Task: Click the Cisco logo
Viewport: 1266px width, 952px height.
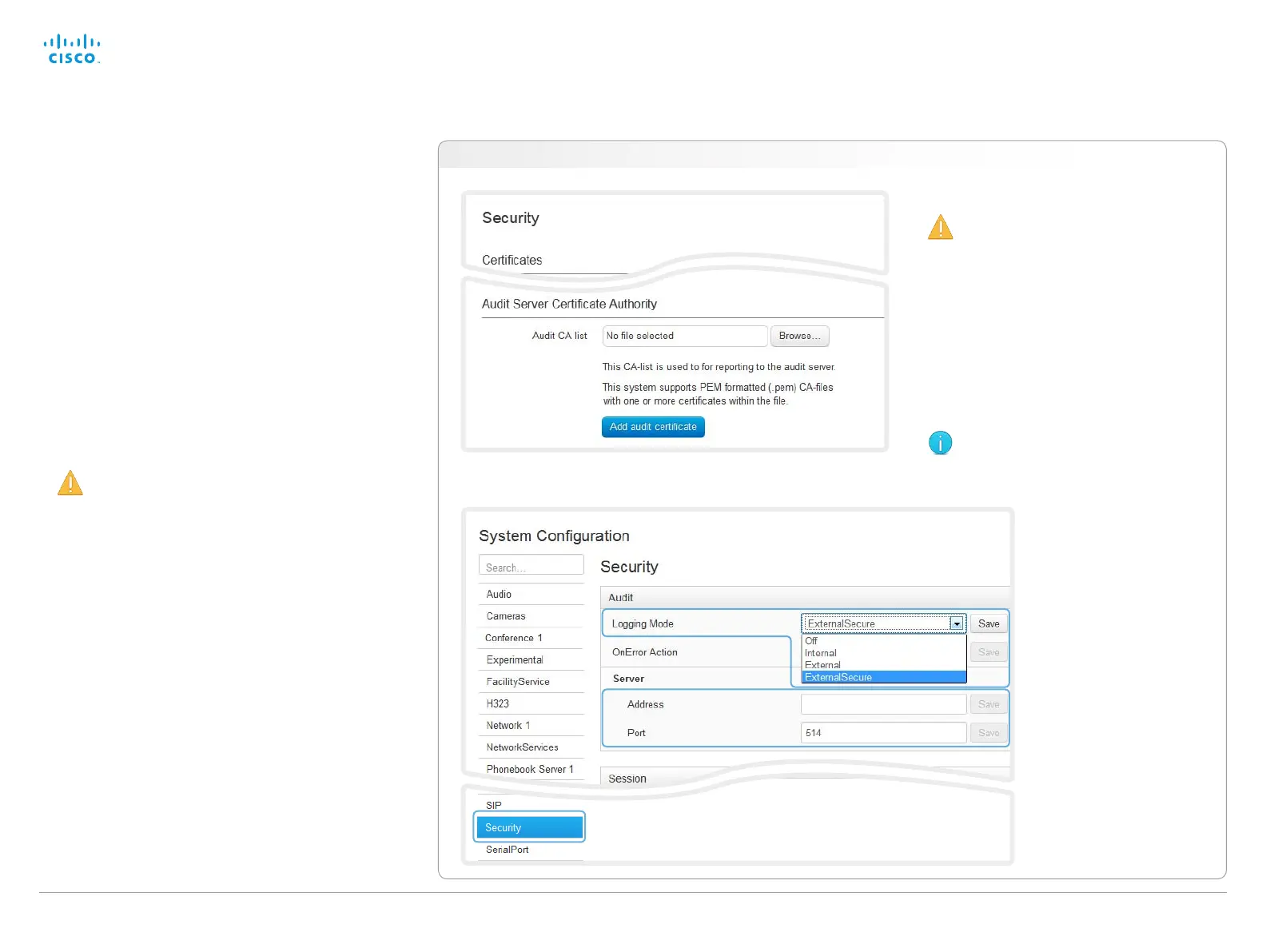Action: point(71,49)
